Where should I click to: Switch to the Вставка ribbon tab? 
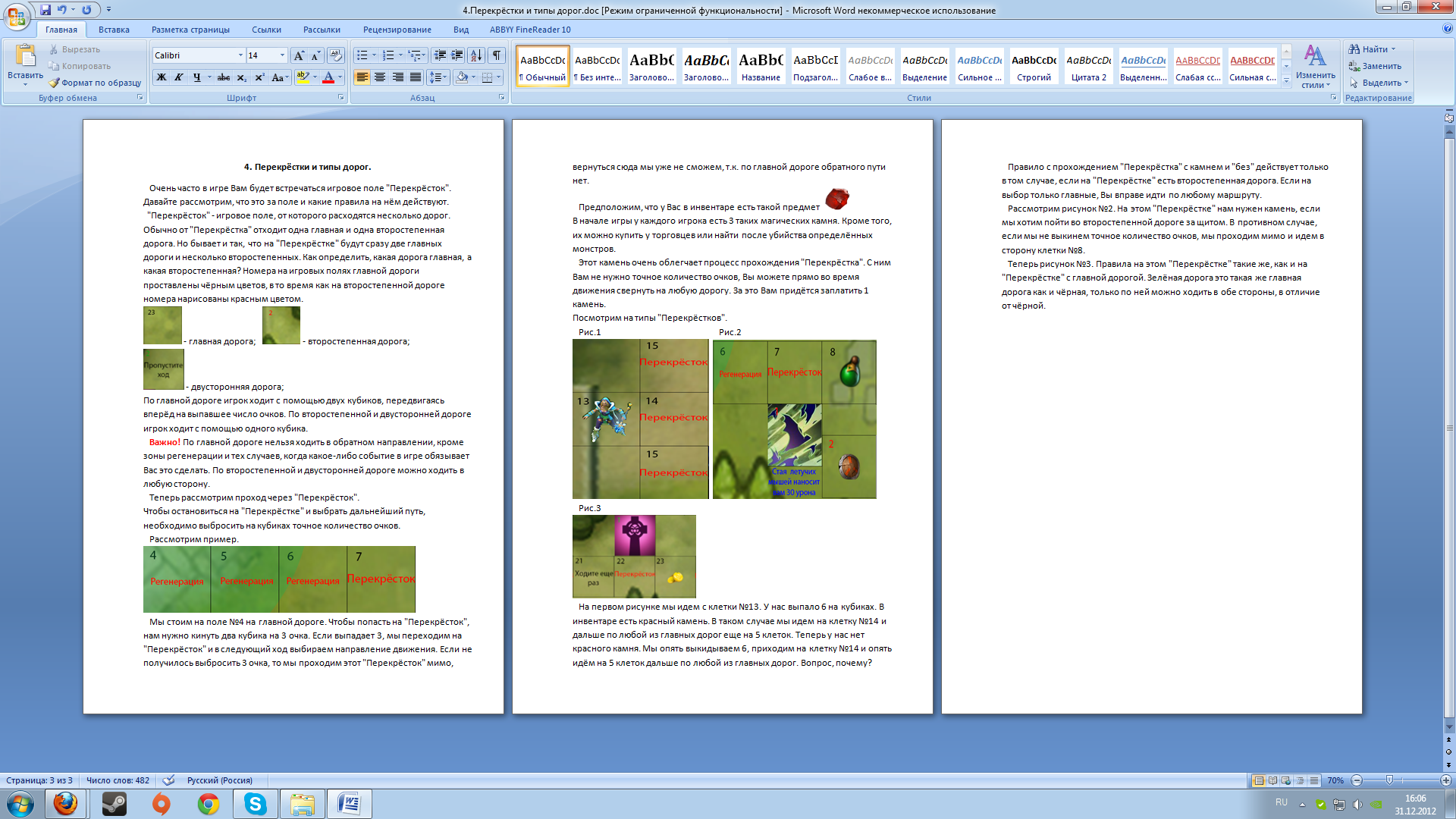(x=114, y=30)
